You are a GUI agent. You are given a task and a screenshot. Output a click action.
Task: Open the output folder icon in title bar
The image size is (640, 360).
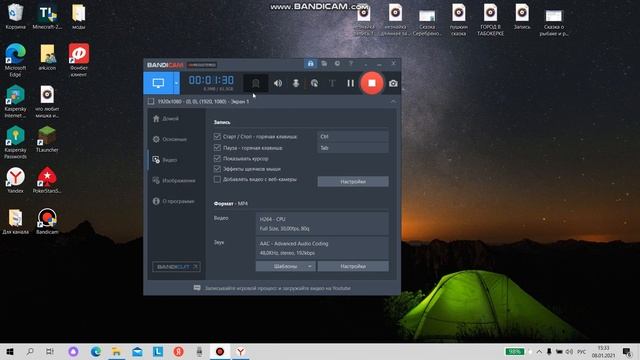point(324,64)
